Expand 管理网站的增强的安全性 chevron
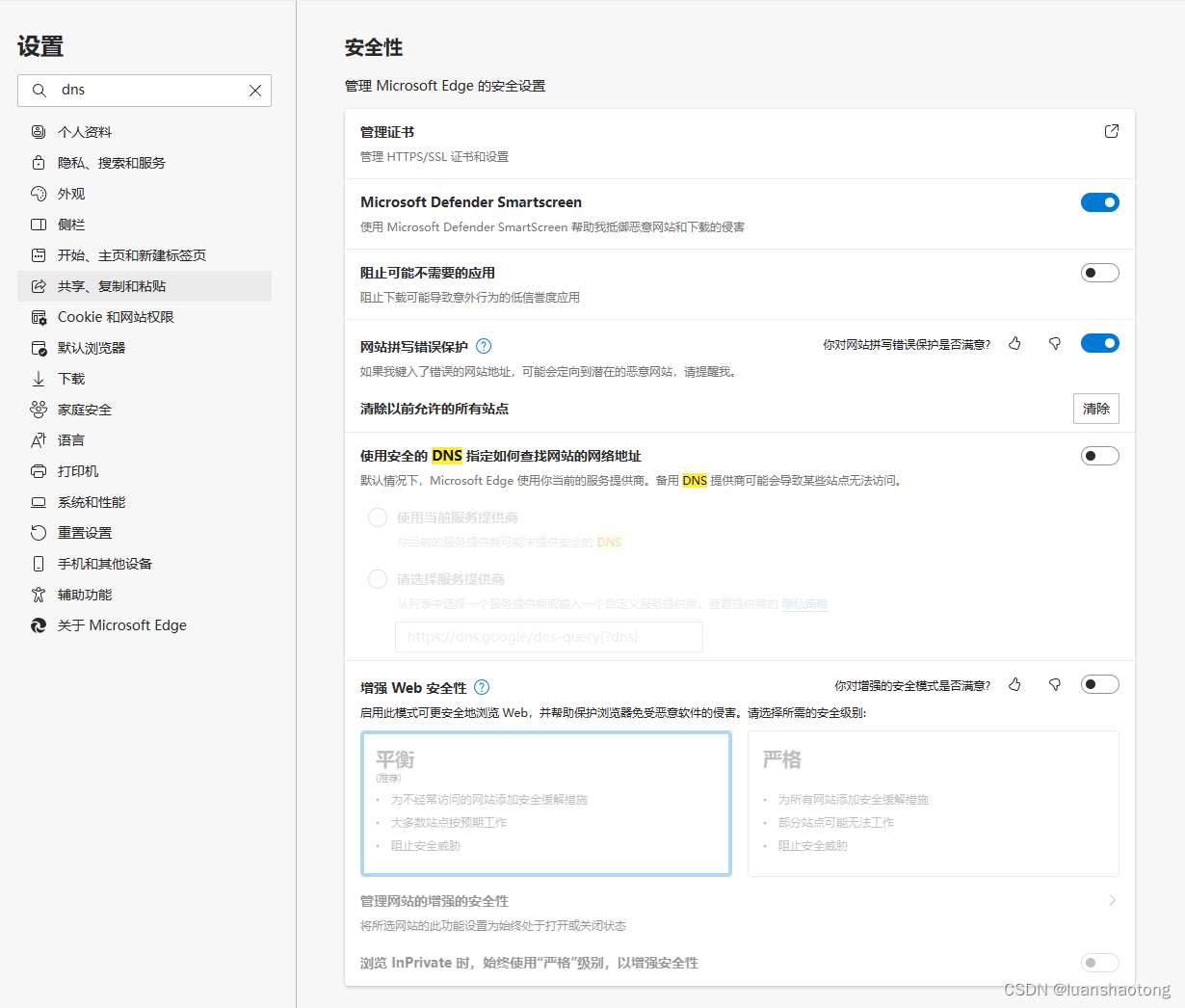Viewport: 1185px width, 1008px height. (x=1112, y=900)
